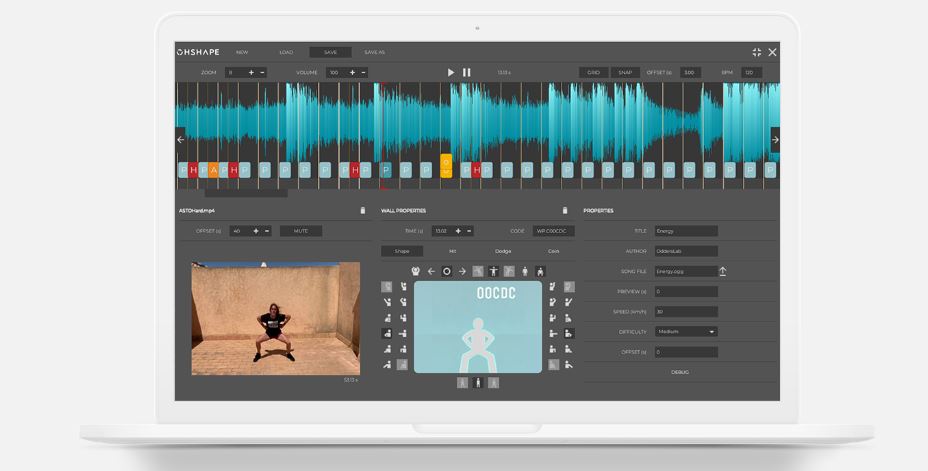Viewport: 928px width, 471px height.
Task: Increase the zoom with the plus button
Action: (251, 73)
